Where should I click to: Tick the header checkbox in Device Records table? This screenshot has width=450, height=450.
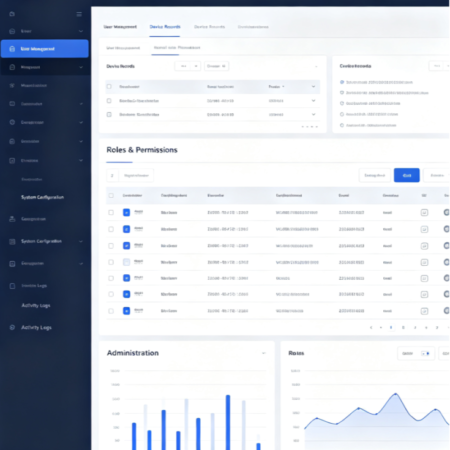109,87
